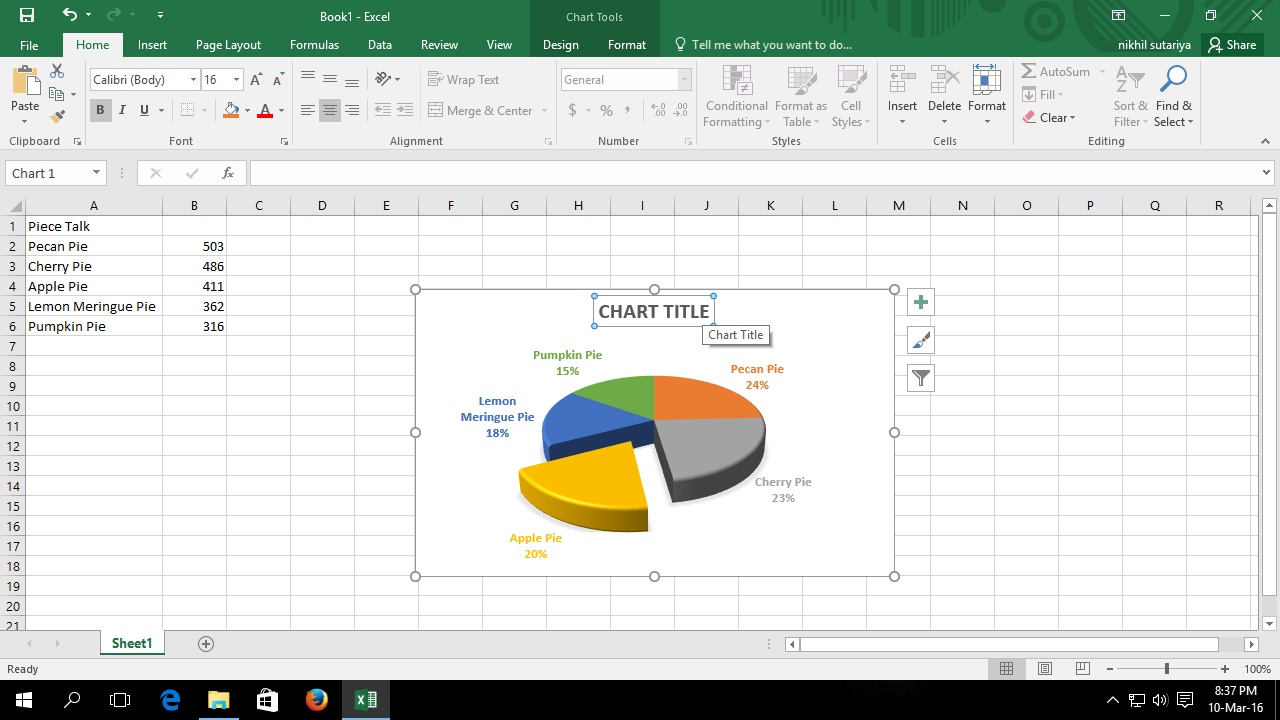The width and height of the screenshot is (1280, 720).
Task: Select the Chart Title text box
Action: point(654,311)
